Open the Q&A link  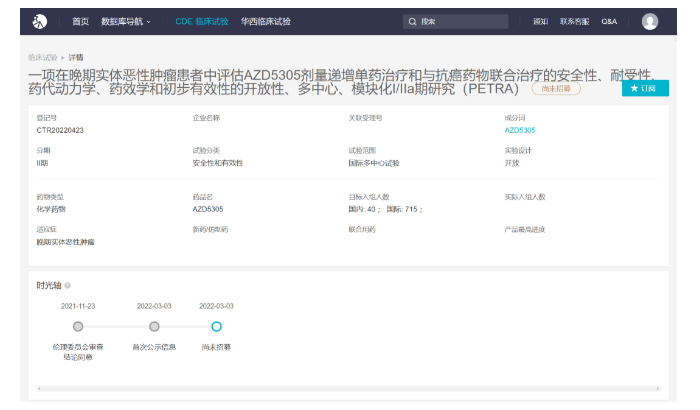tap(609, 21)
